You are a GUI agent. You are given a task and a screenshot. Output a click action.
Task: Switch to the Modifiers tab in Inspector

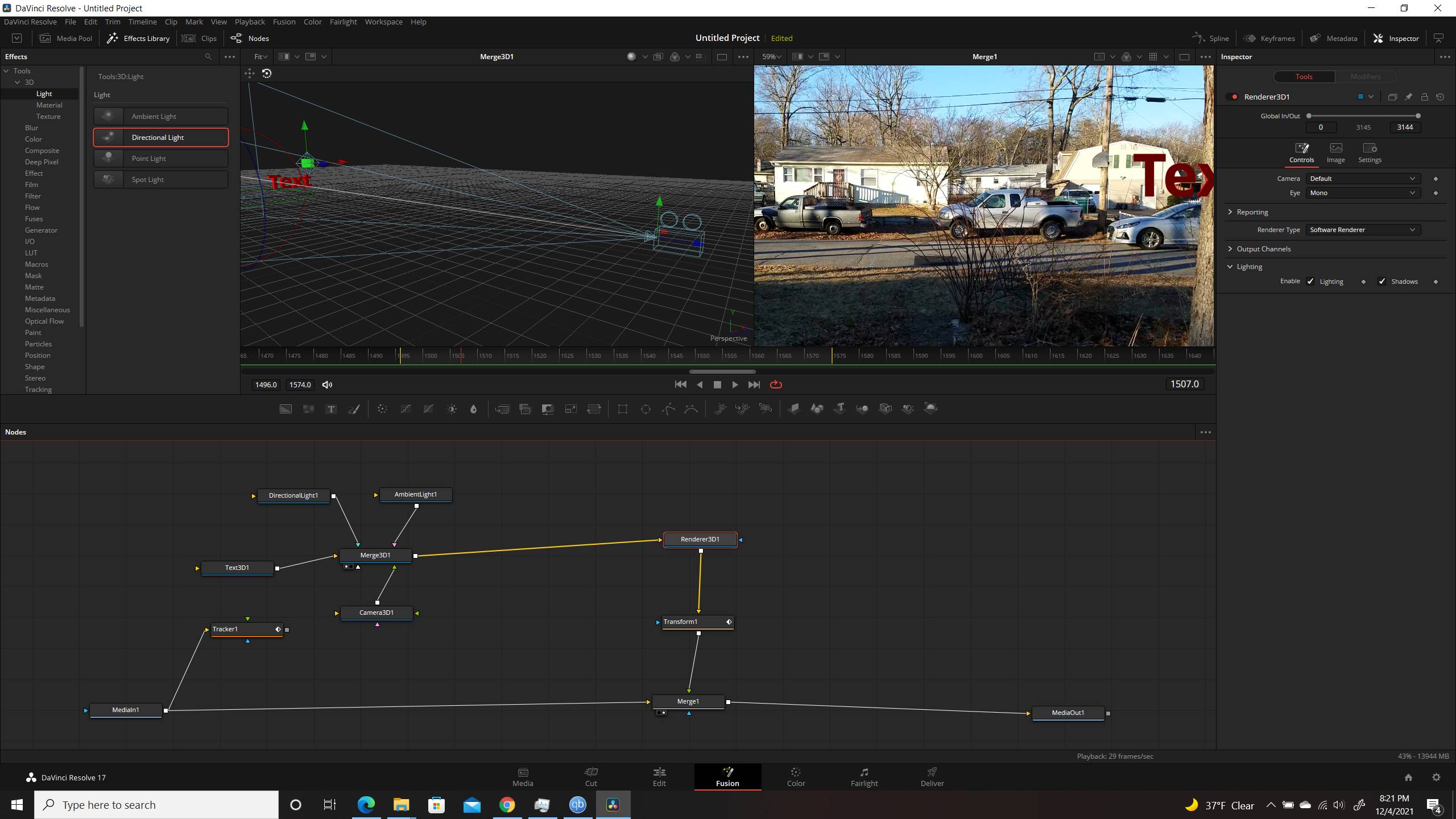1365,77
